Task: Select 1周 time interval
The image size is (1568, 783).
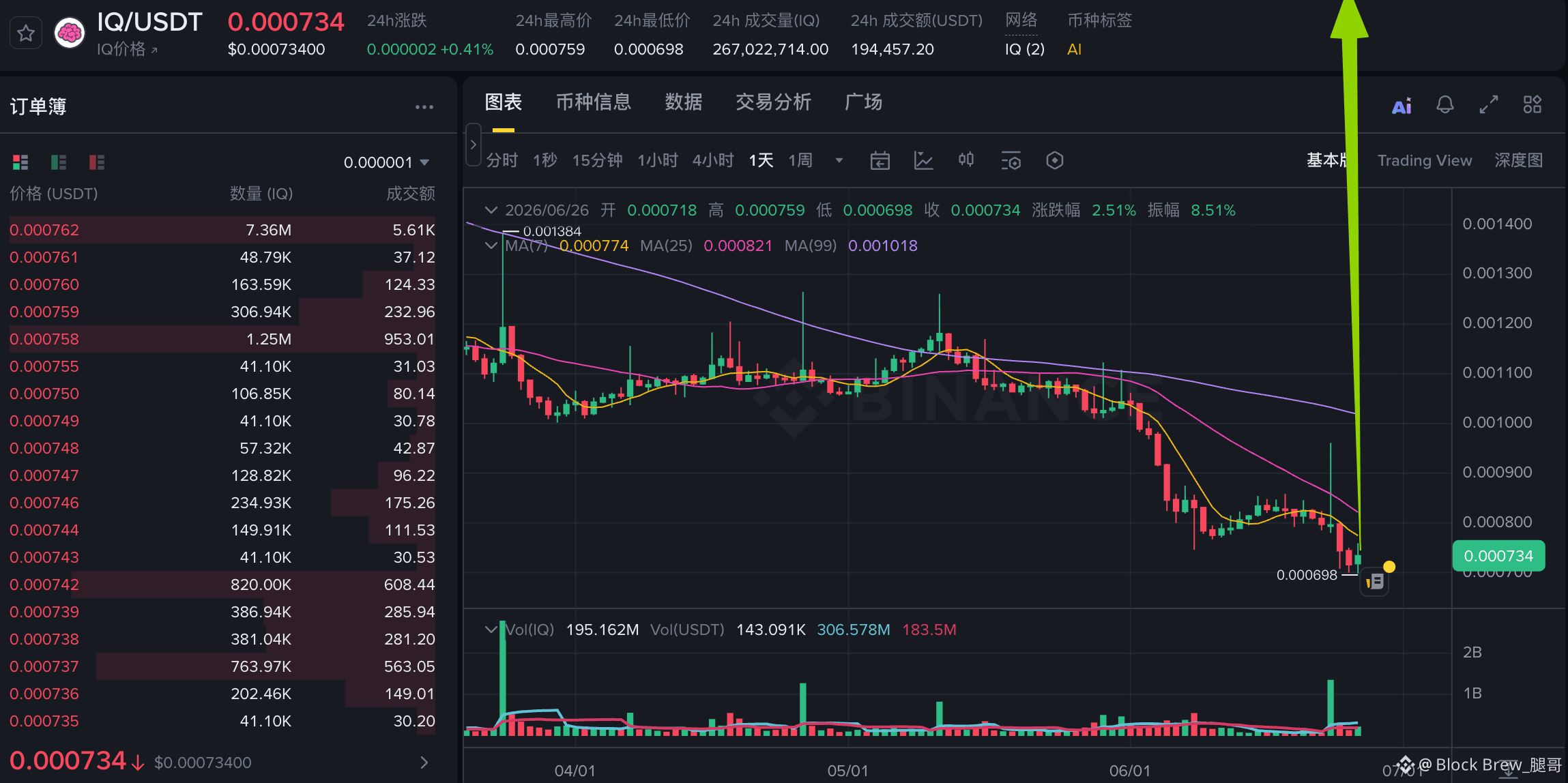Action: [x=800, y=160]
